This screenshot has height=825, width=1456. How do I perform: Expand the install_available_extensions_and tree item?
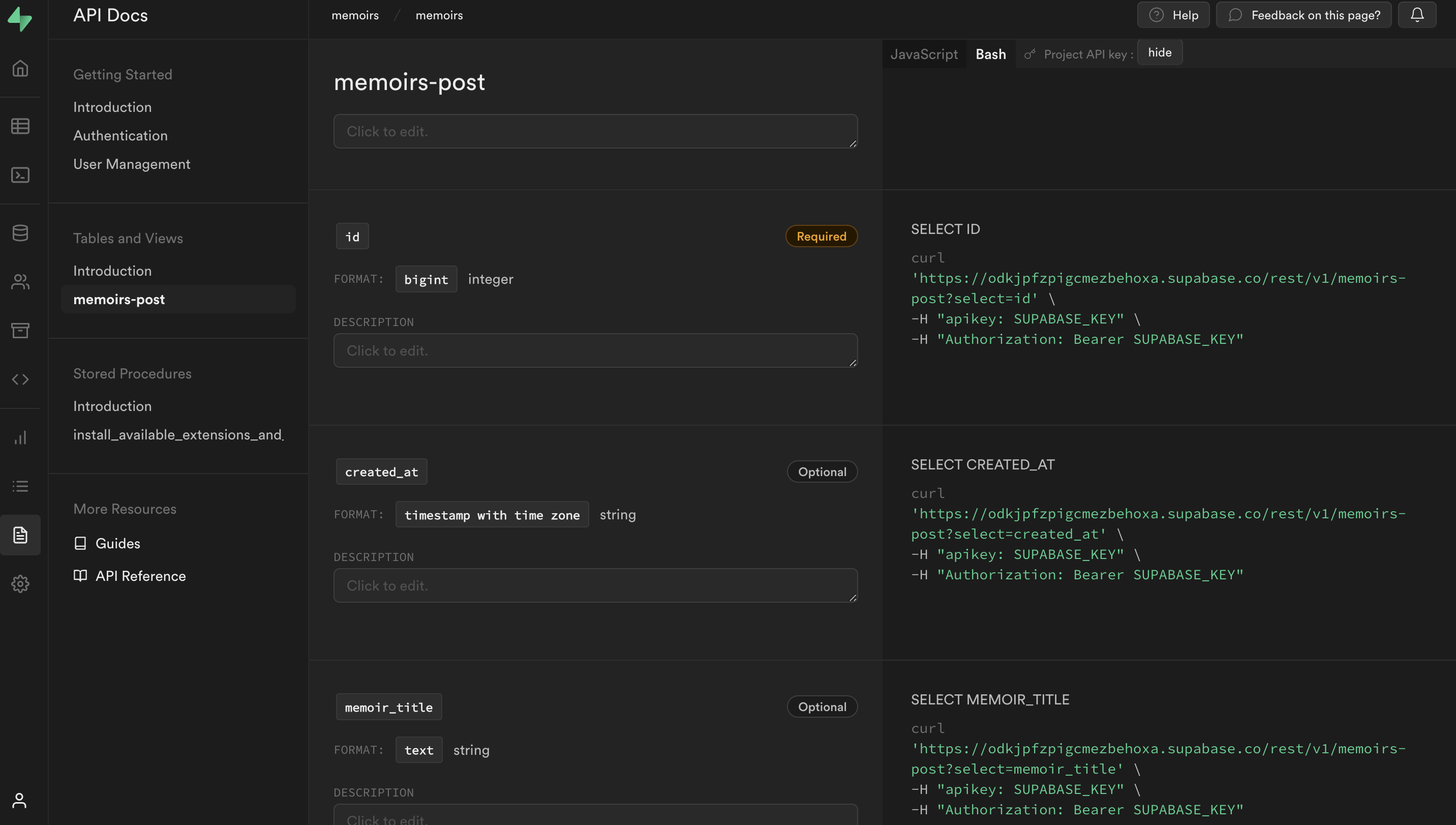click(x=179, y=435)
